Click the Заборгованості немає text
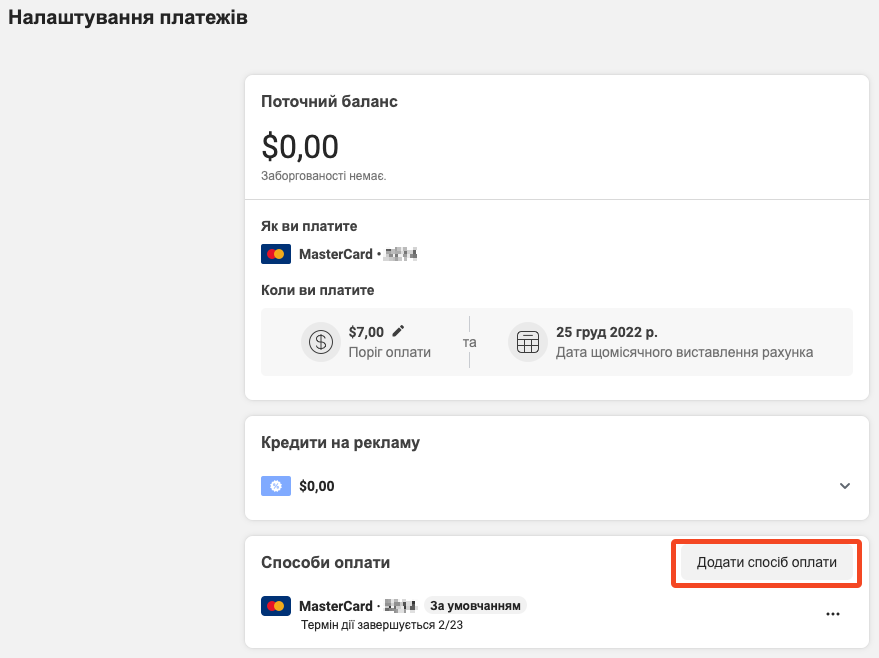Viewport: 879px width, 658px height. [x=324, y=176]
